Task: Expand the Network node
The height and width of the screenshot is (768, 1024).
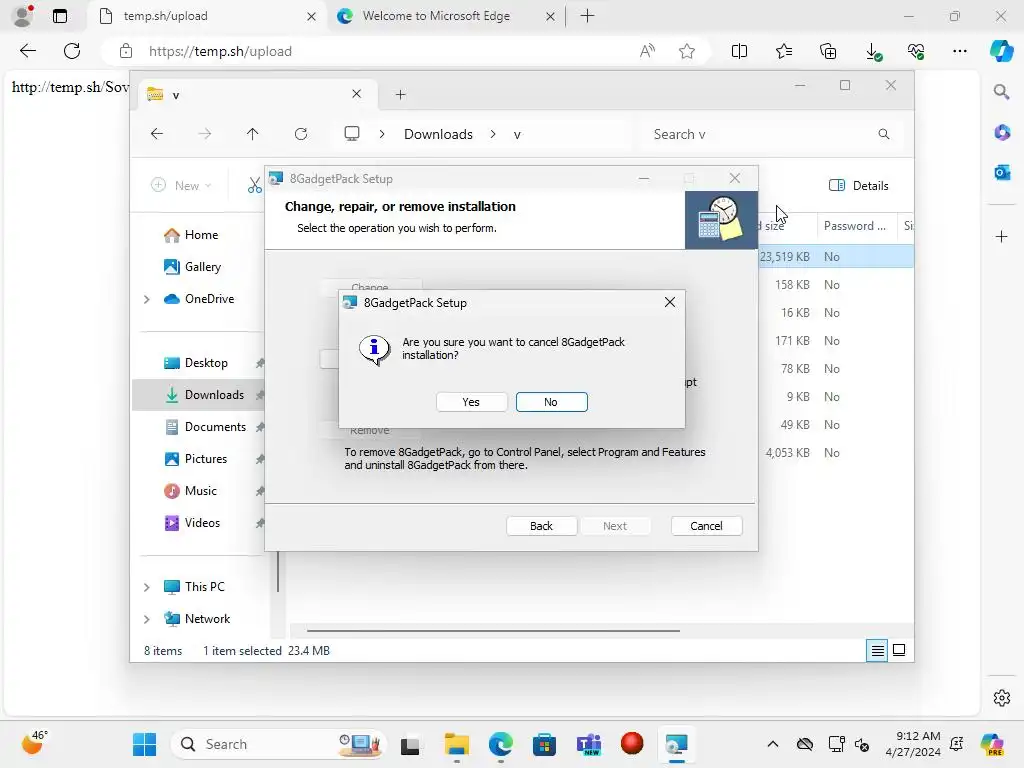Action: pyautogui.click(x=147, y=619)
